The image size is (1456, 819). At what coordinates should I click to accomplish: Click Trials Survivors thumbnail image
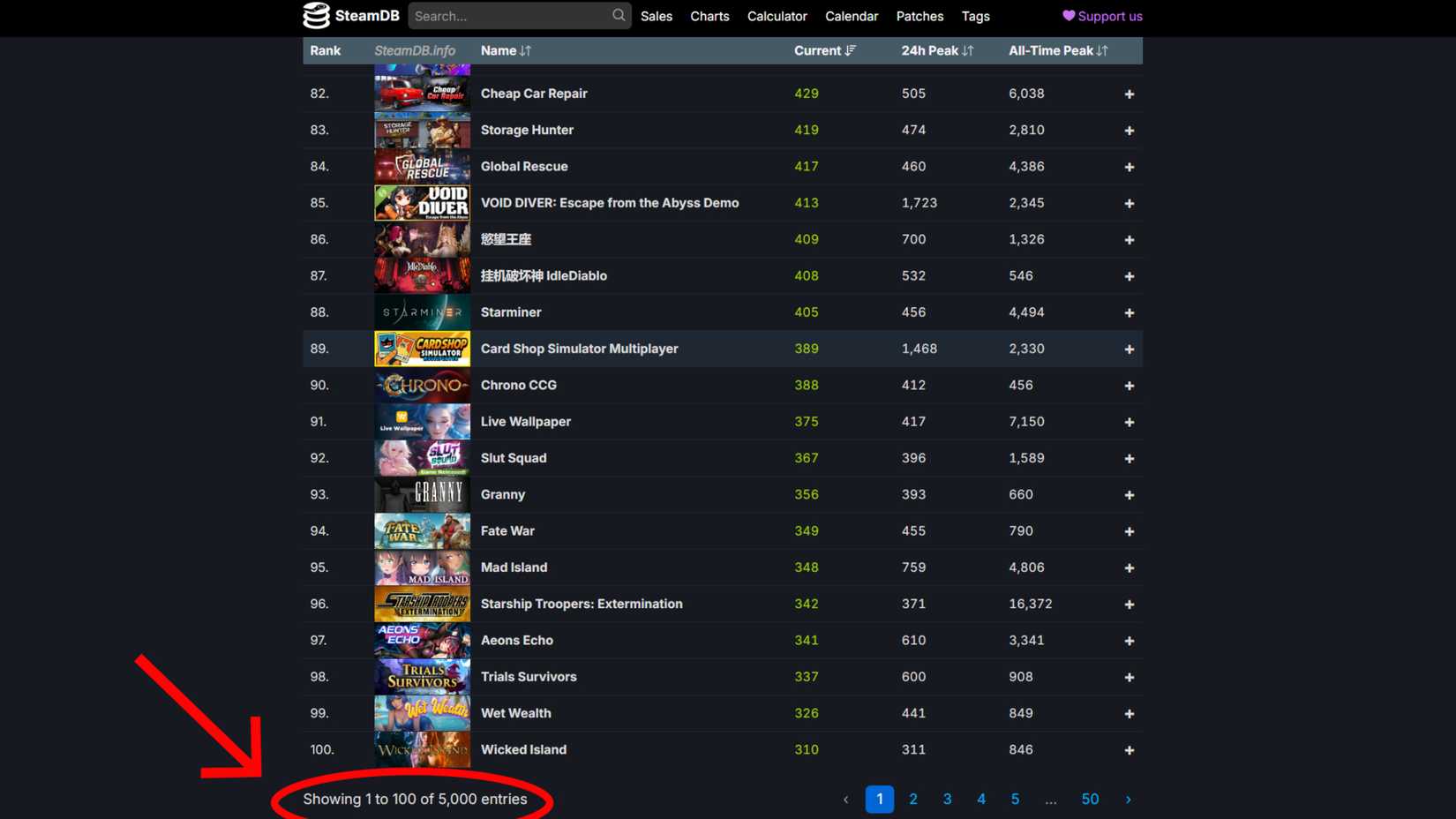[422, 677]
